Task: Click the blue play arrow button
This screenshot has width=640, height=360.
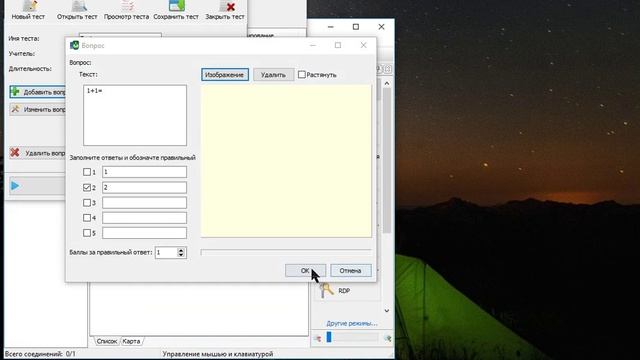Action: click(15, 186)
